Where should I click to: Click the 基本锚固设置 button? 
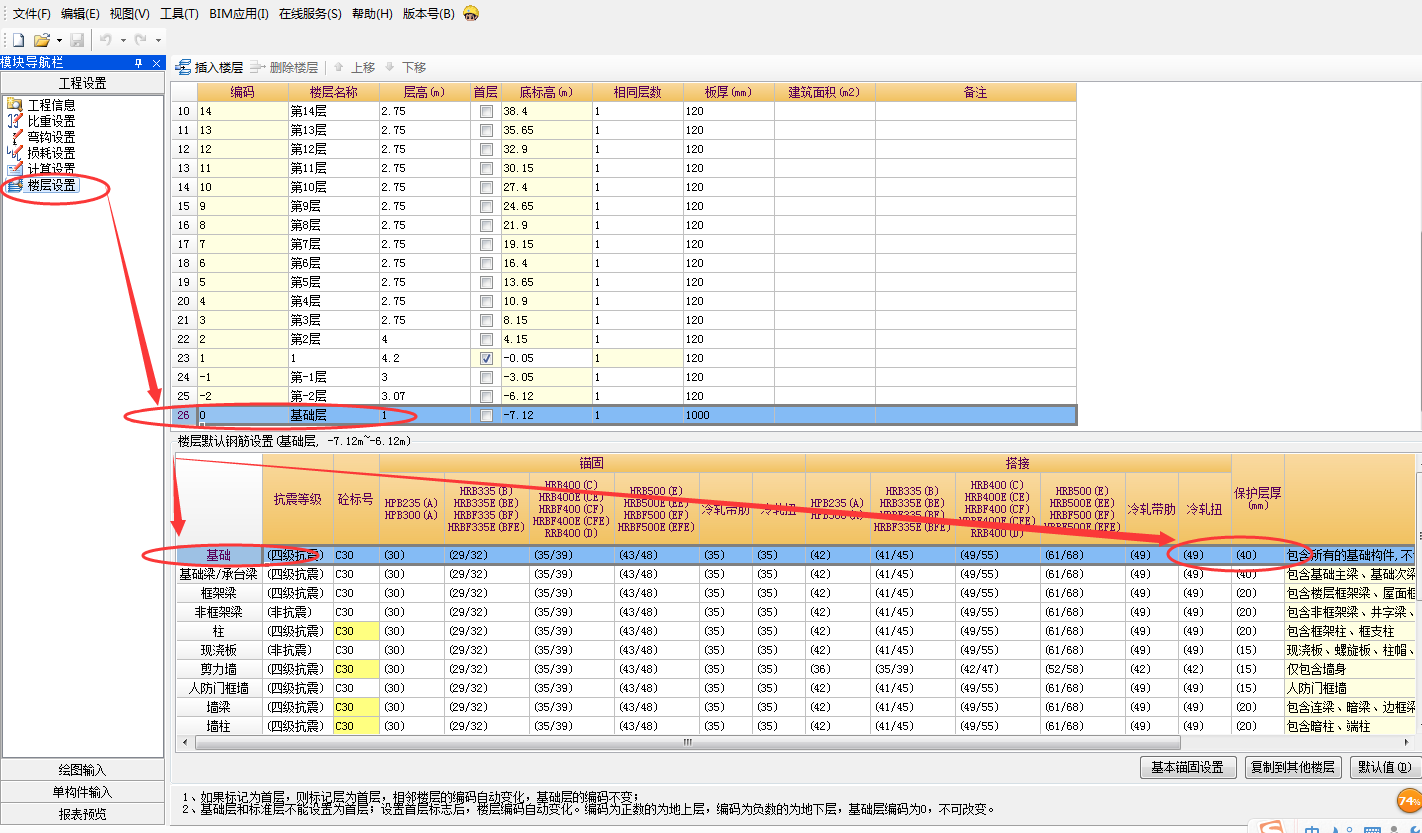(1188, 768)
